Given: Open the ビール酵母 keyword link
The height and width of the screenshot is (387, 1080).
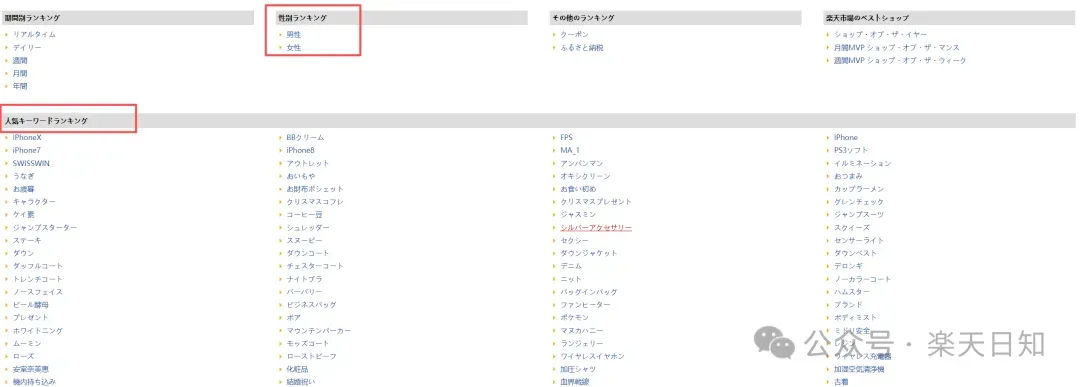Looking at the screenshot, I should [30, 304].
